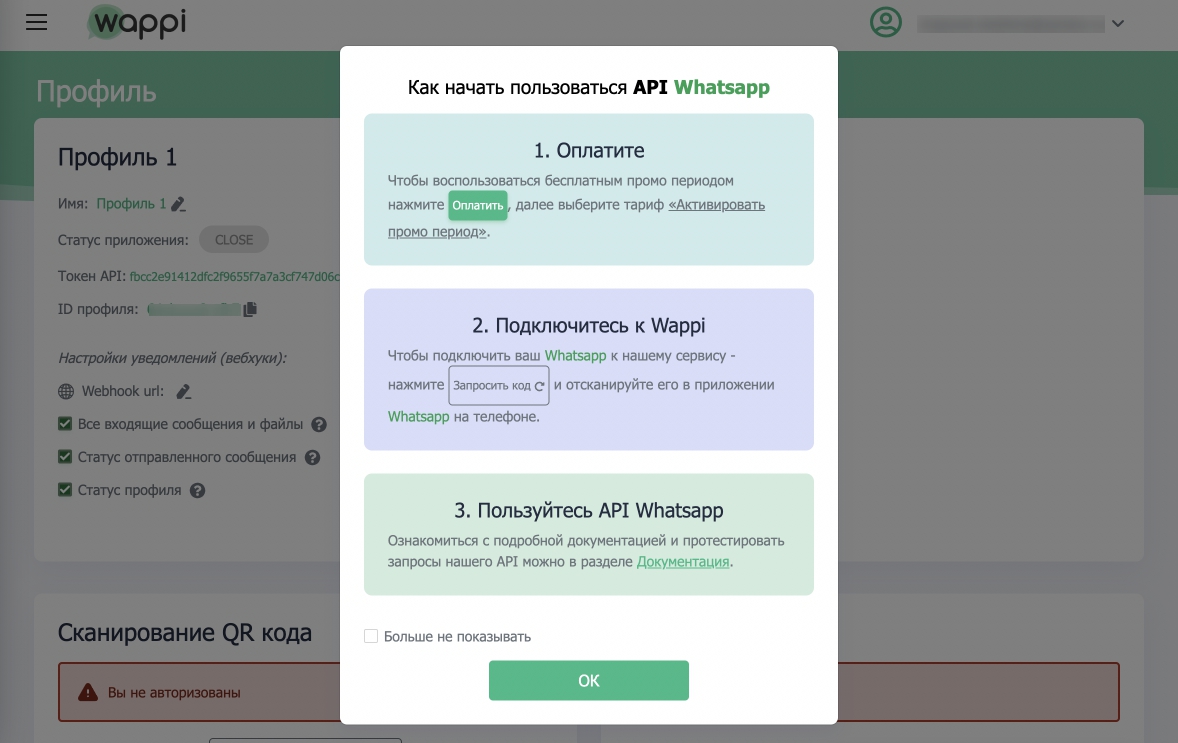Image resolution: width=1178 pixels, height=743 pixels.
Task: Click the Сканирование QR кода heading
Action: pyautogui.click(x=185, y=633)
